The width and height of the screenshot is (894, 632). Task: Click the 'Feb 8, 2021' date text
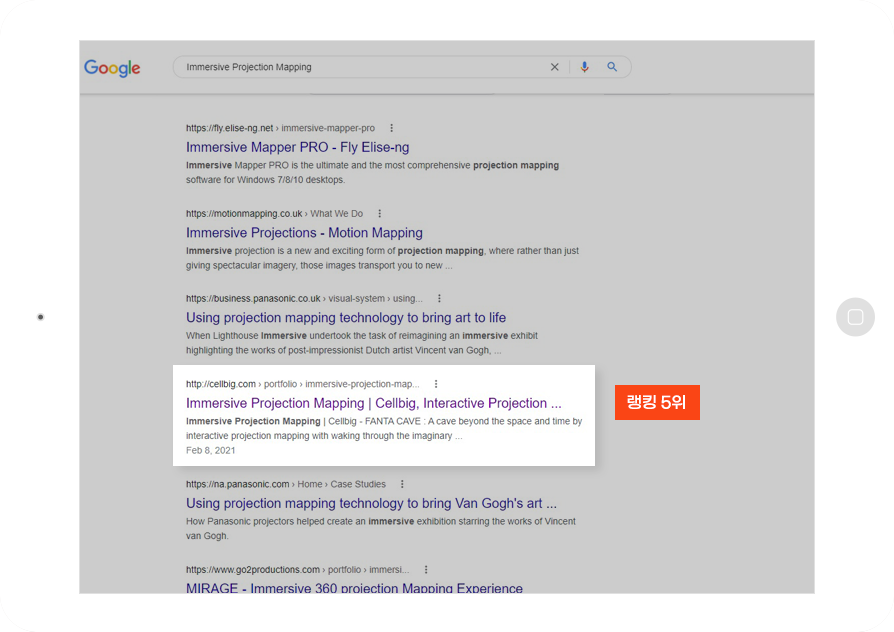click(210, 451)
